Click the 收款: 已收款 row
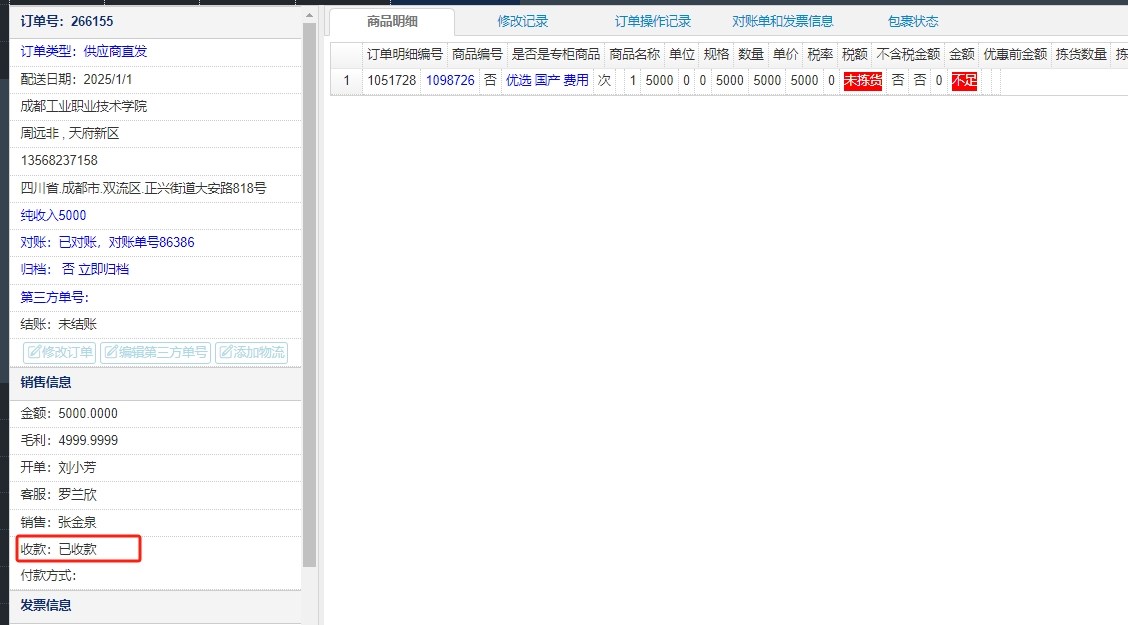 pyautogui.click(x=155, y=549)
